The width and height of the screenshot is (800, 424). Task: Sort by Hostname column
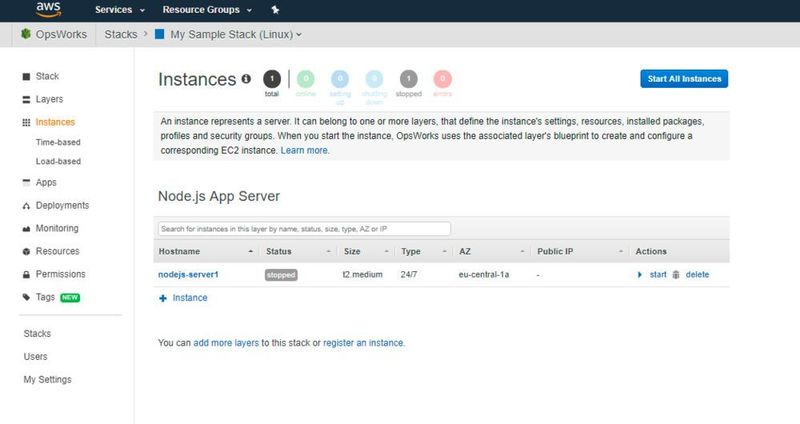[206, 252]
